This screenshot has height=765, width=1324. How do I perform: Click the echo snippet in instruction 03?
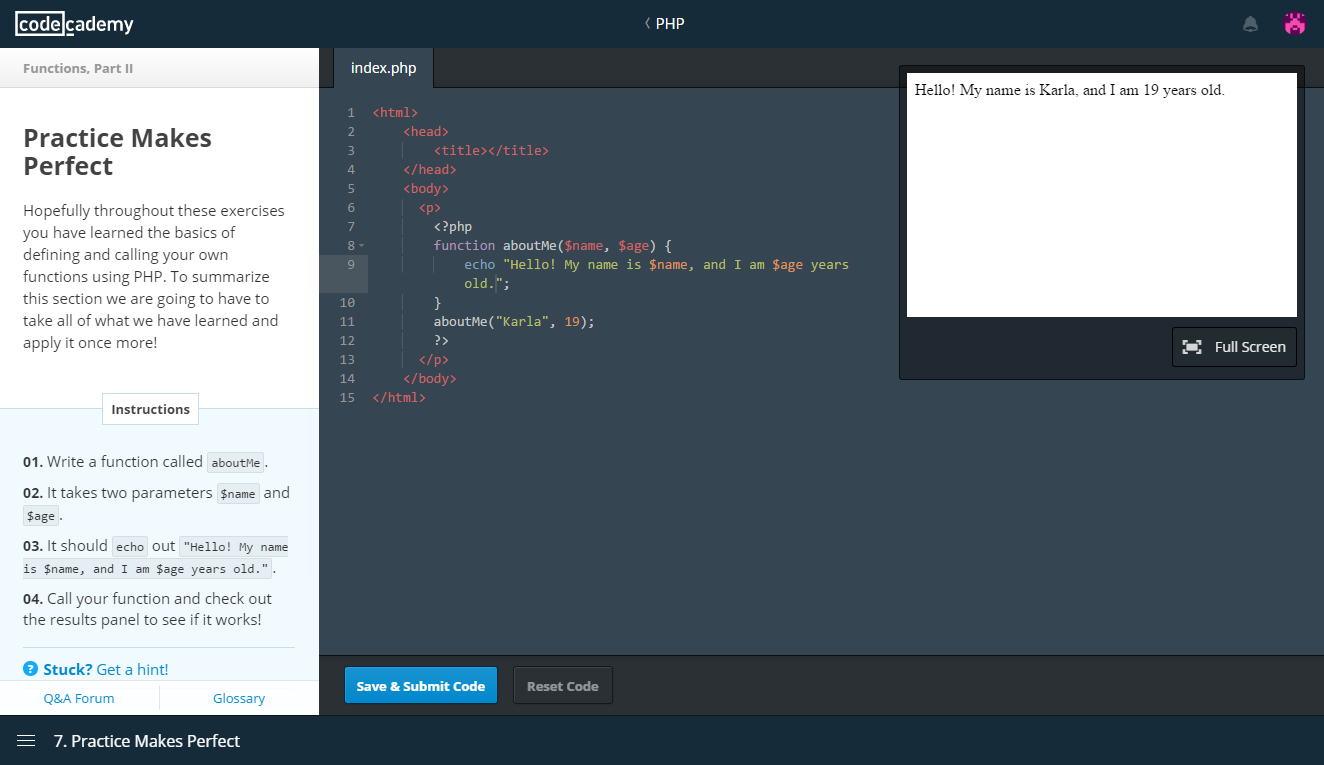(x=130, y=547)
